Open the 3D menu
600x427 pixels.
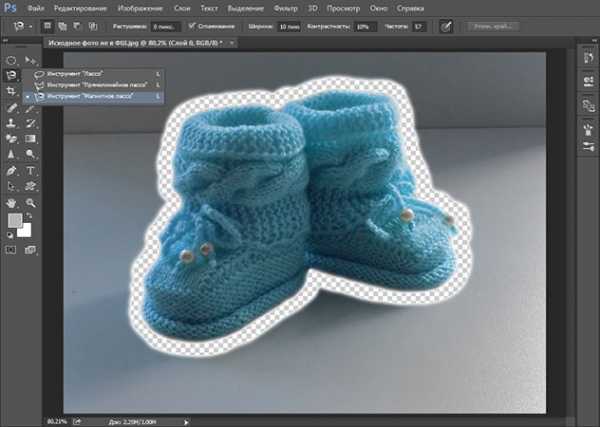[313, 8]
